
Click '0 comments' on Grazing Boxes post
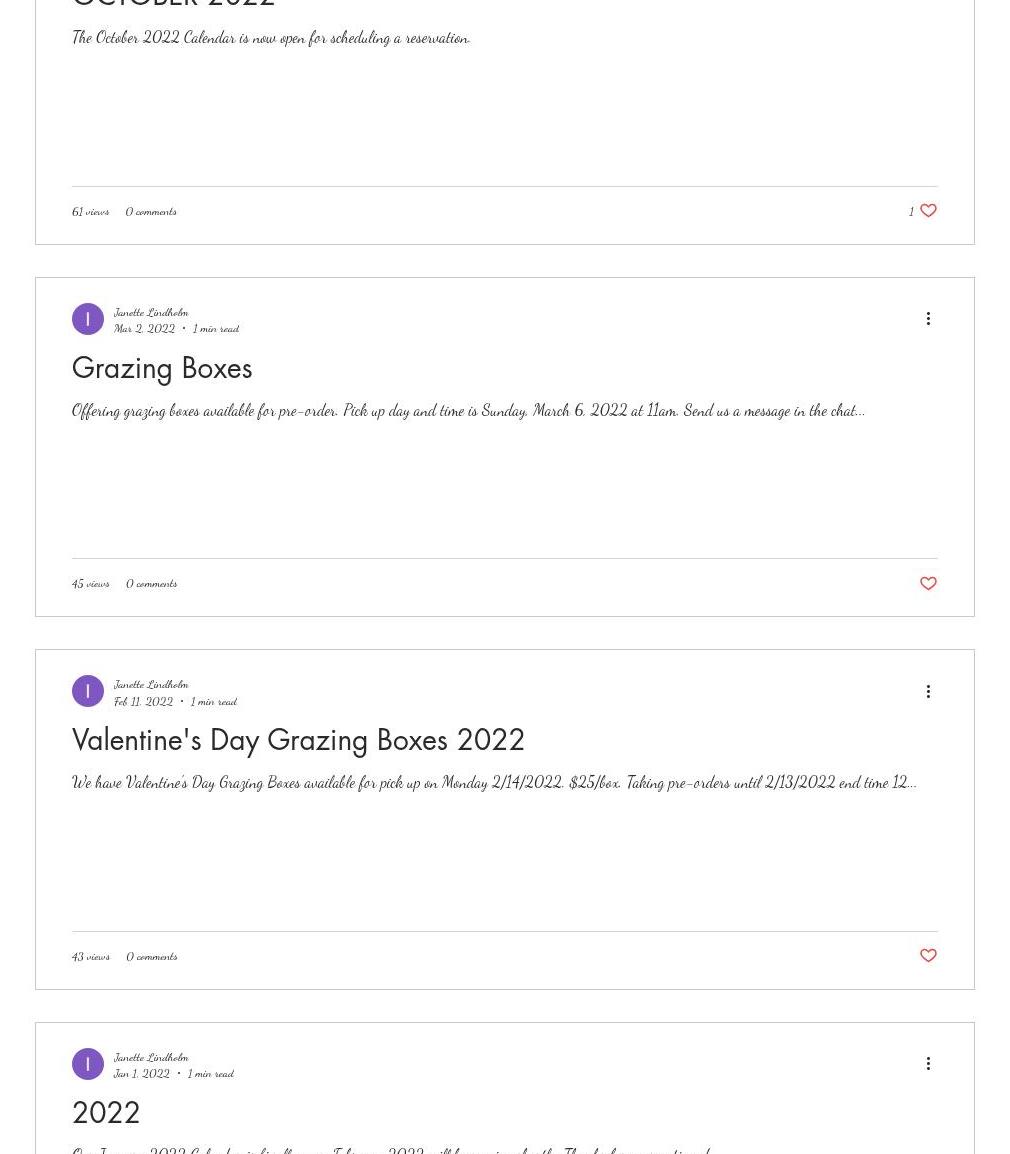(x=152, y=584)
